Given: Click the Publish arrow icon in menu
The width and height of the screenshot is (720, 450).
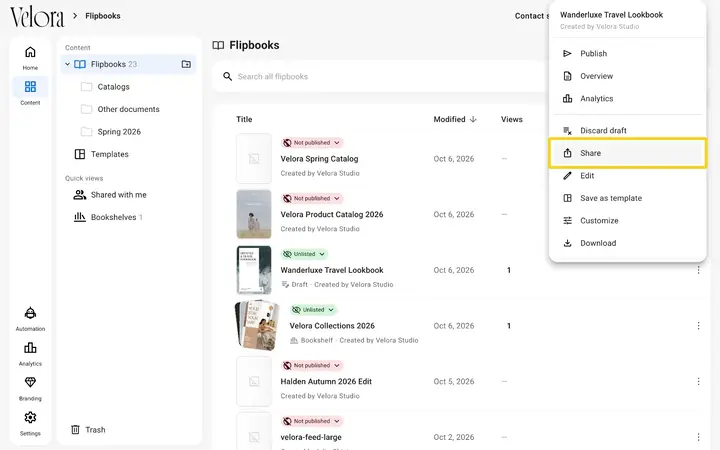Looking at the screenshot, I should click(568, 54).
